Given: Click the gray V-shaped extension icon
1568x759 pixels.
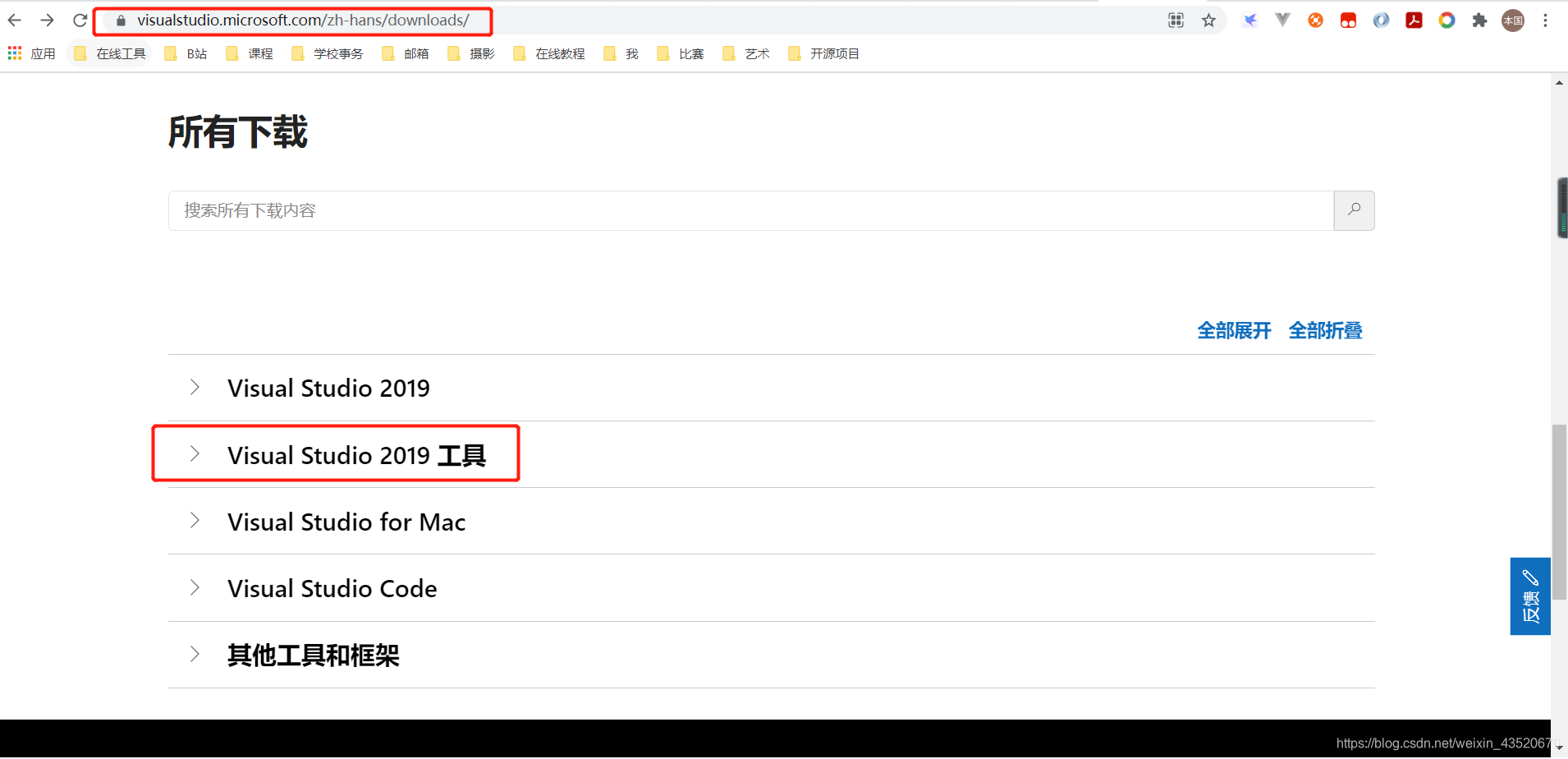Looking at the screenshot, I should point(1282,20).
